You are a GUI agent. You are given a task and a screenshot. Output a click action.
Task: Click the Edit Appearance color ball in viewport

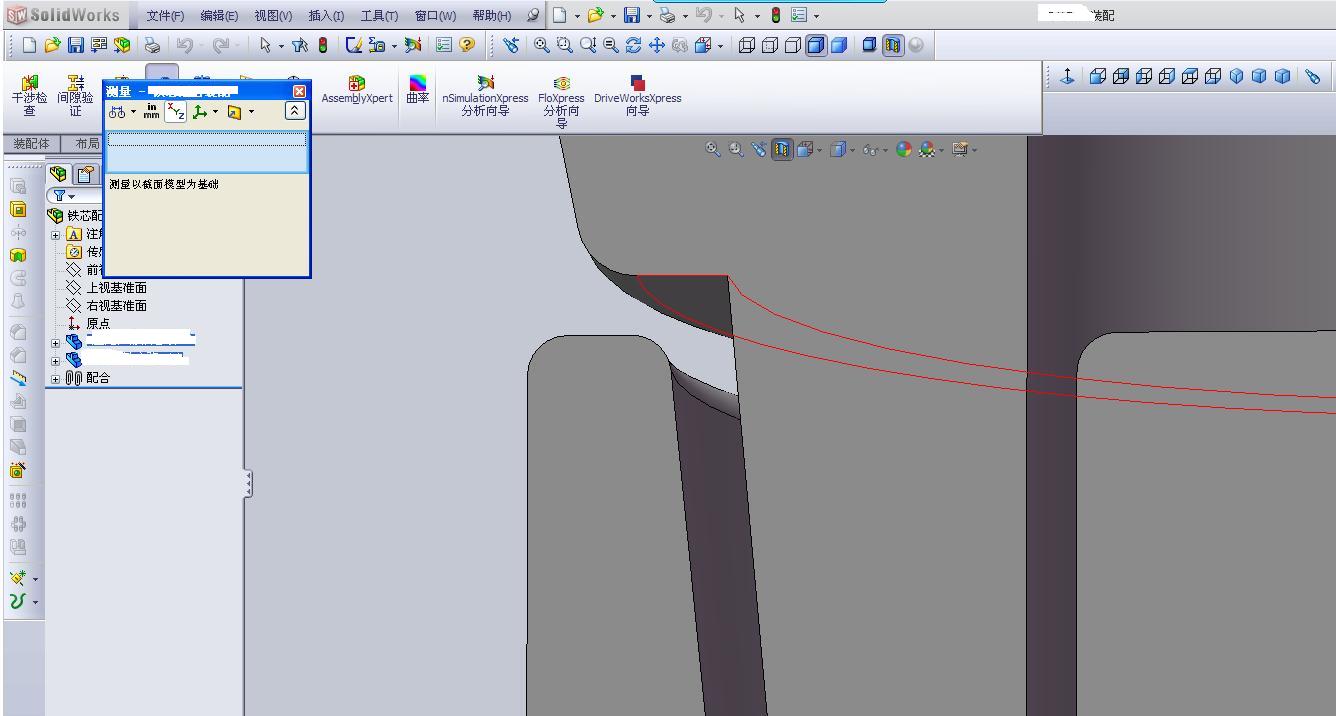click(904, 149)
